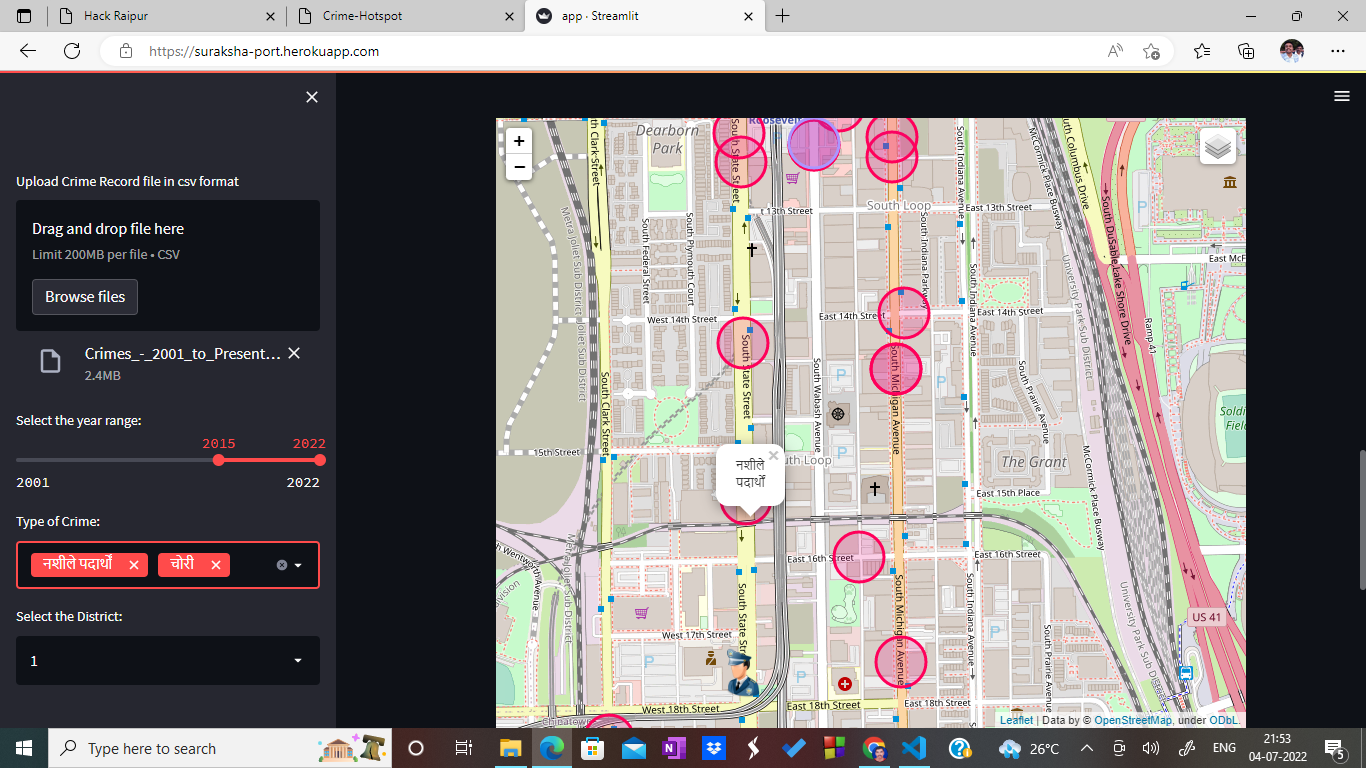Remove uploaded Crimes csv file
Viewport: 1366px width, 768px height.
294,353
